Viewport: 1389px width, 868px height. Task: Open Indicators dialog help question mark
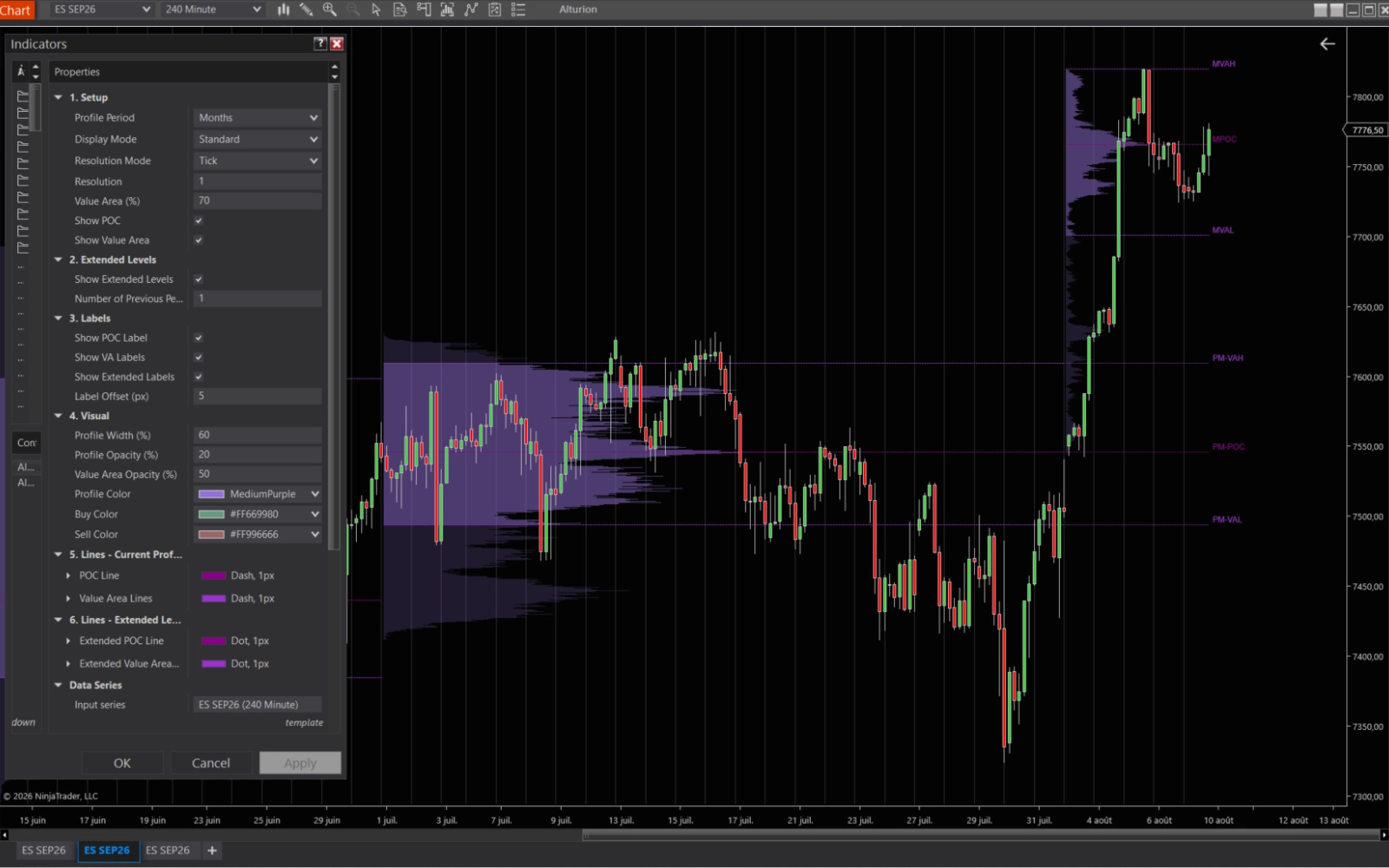click(320, 43)
